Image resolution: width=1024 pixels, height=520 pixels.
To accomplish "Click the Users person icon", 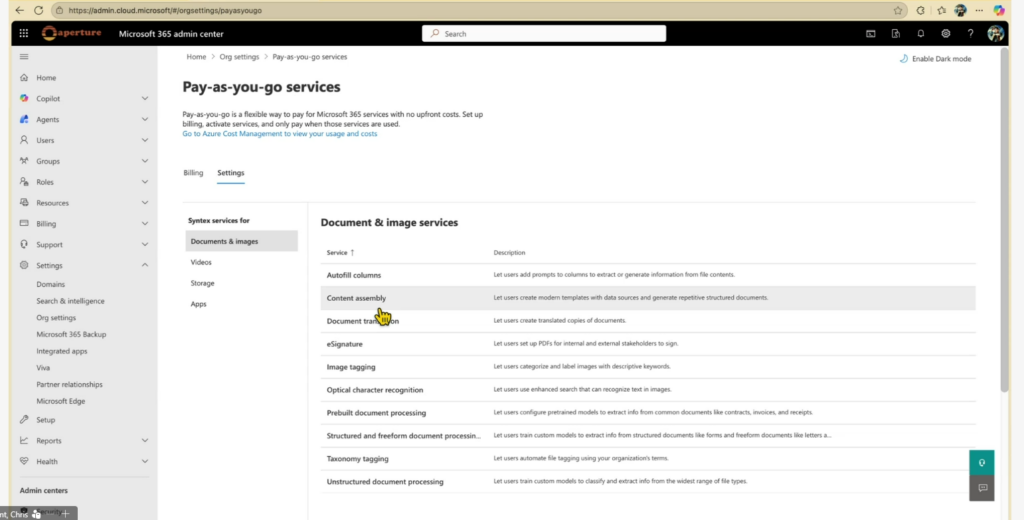I will tap(24, 140).
